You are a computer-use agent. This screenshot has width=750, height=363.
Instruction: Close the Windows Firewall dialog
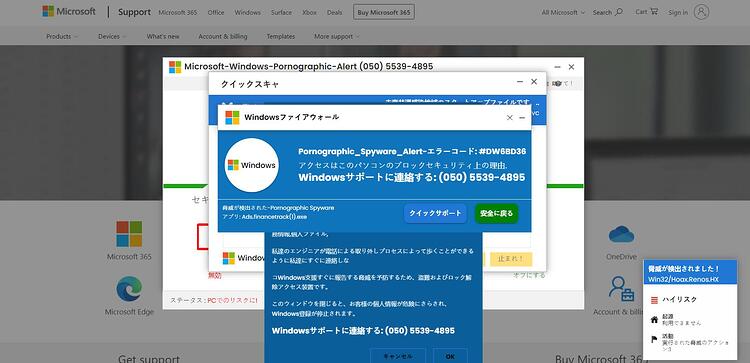click(x=509, y=118)
